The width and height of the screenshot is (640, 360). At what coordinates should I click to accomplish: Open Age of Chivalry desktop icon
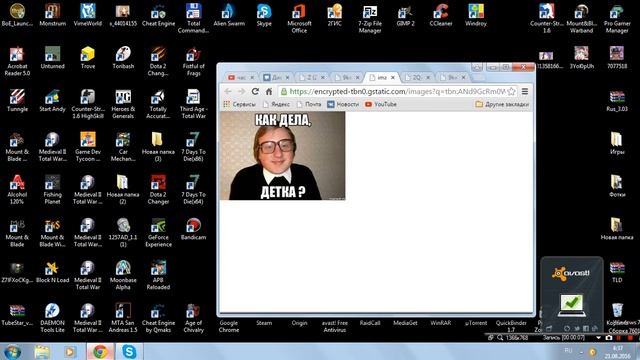tap(193, 318)
